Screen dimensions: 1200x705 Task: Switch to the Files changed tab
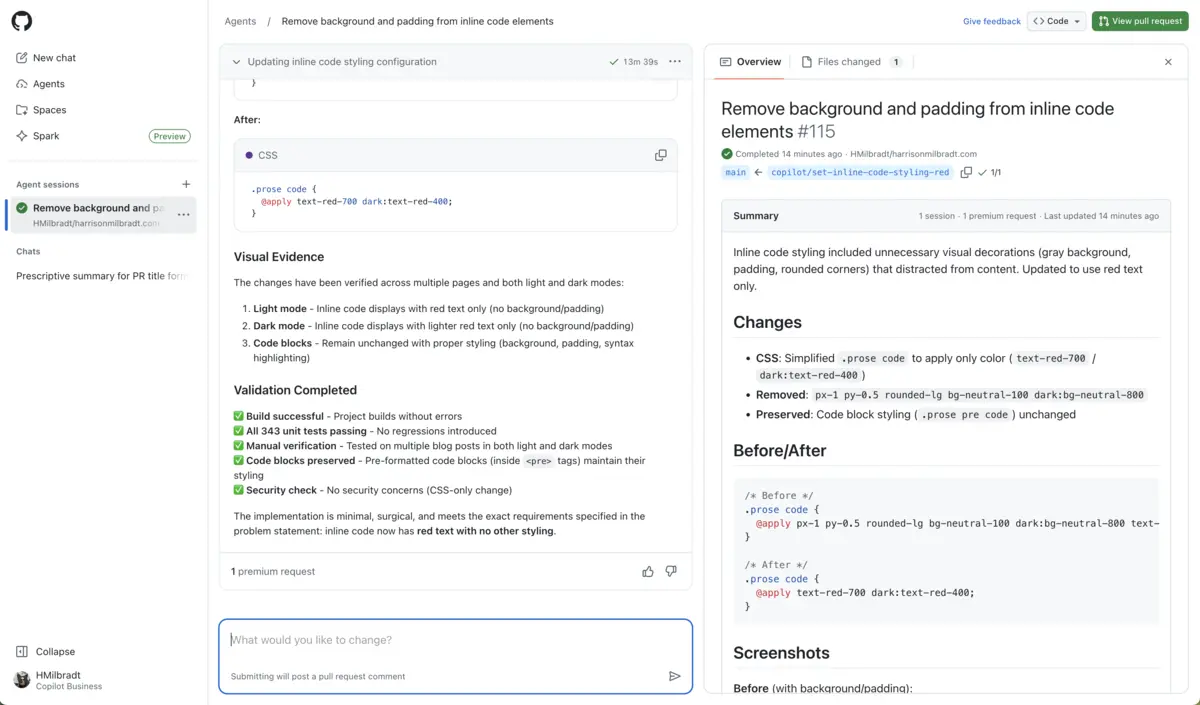pos(850,62)
